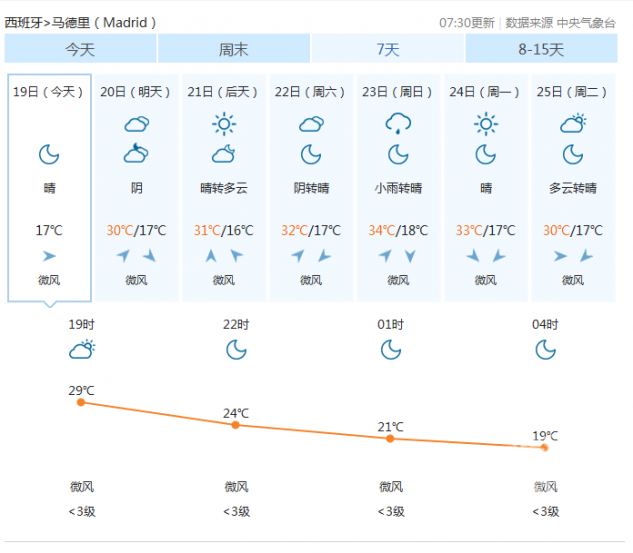This screenshot has width=633, height=553.
Task: Click the moon icon for 22日 night
Action: coord(311,155)
